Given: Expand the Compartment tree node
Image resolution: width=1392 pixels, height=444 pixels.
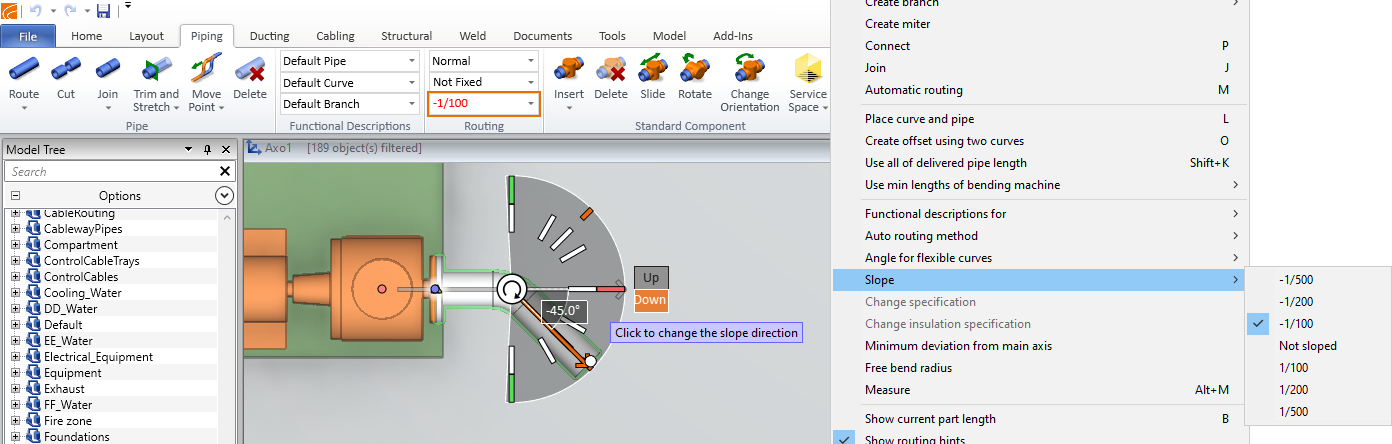Looking at the screenshot, I should tap(16, 245).
